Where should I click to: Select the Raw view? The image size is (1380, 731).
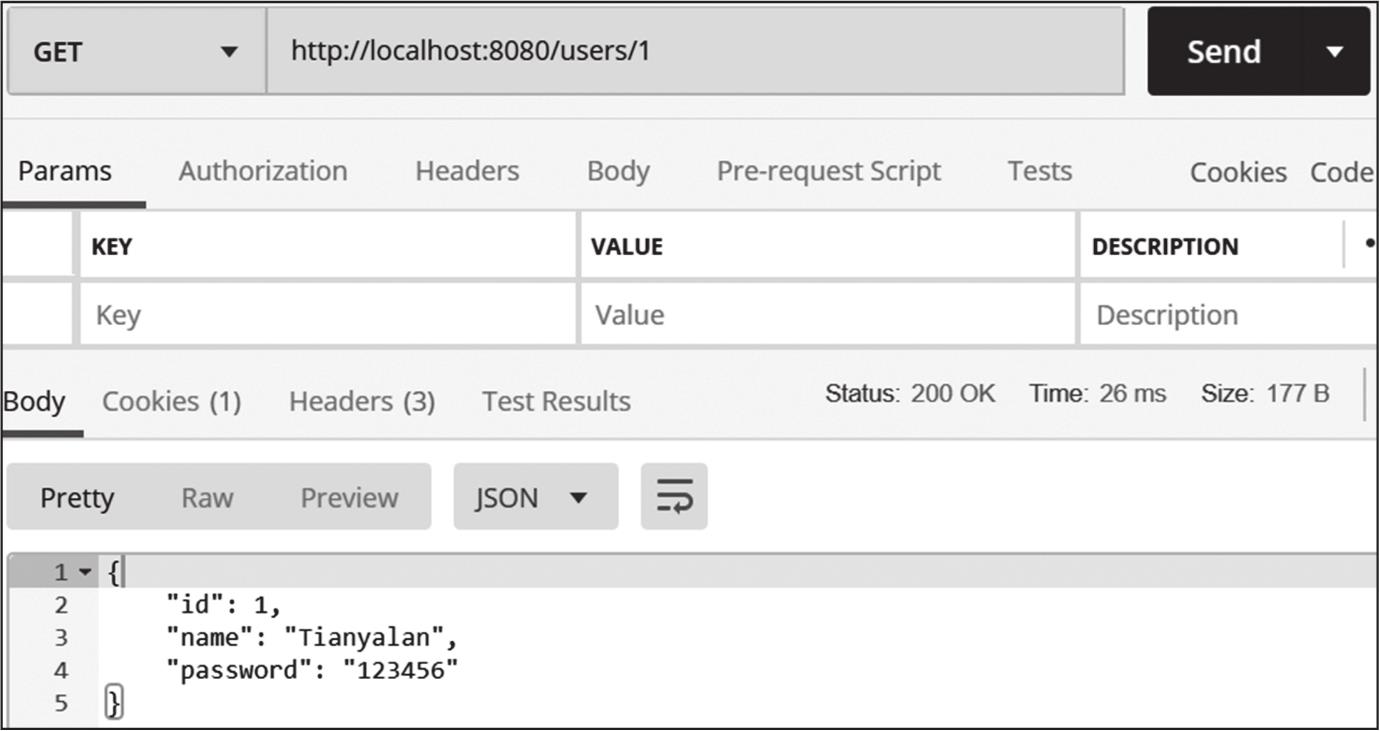[x=207, y=497]
